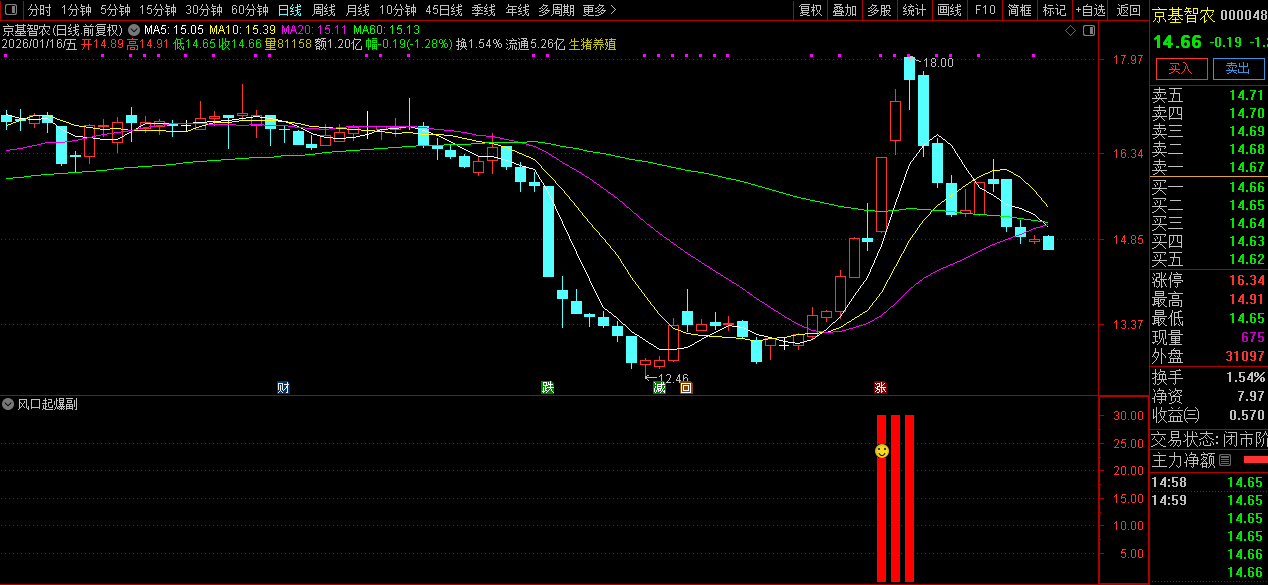Select the 1分钟 period
This screenshot has width=1268, height=585.
76,10
